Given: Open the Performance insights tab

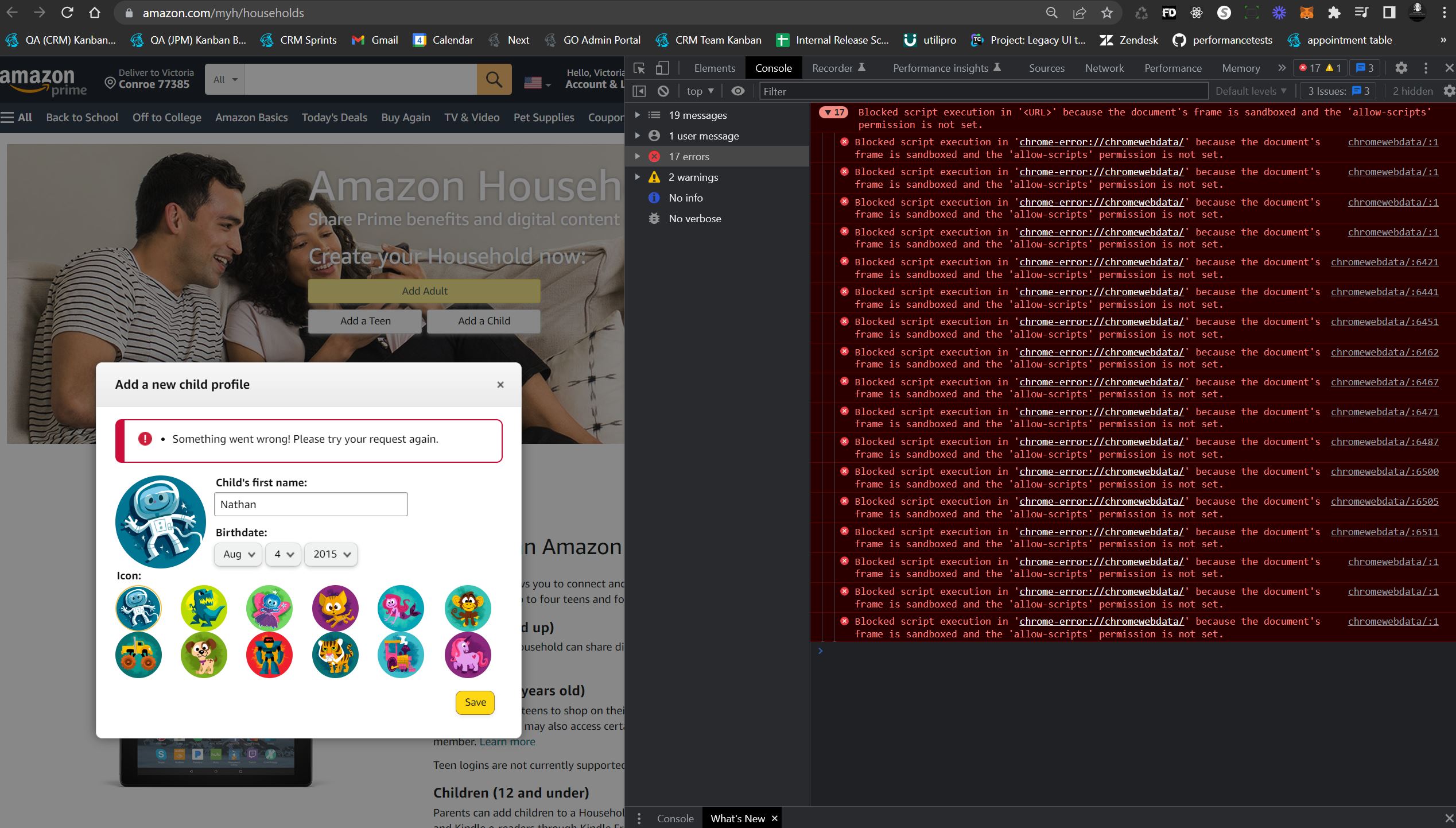Looking at the screenshot, I should (947, 68).
